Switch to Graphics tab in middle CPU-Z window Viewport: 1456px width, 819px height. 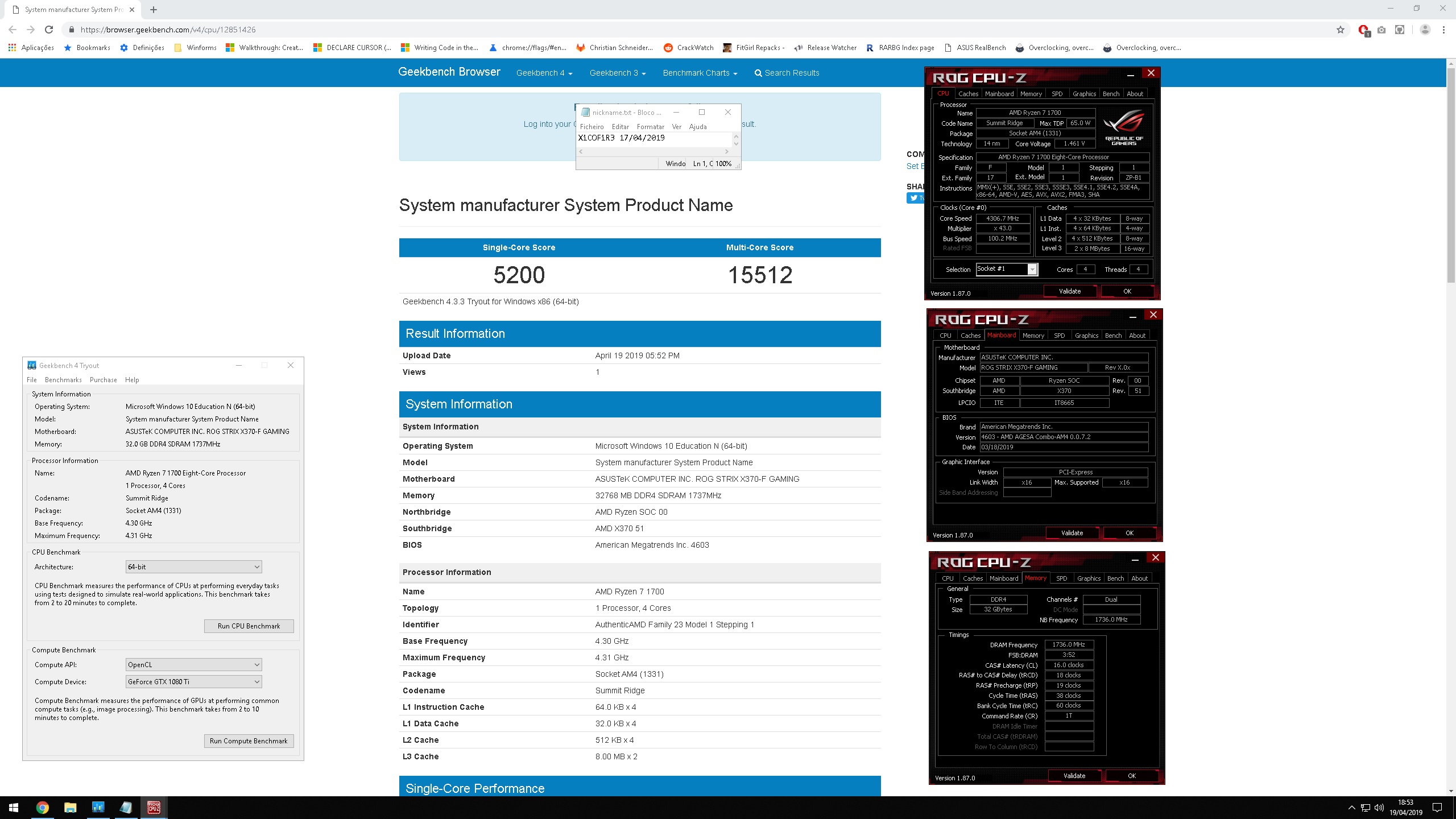pos(1086,336)
